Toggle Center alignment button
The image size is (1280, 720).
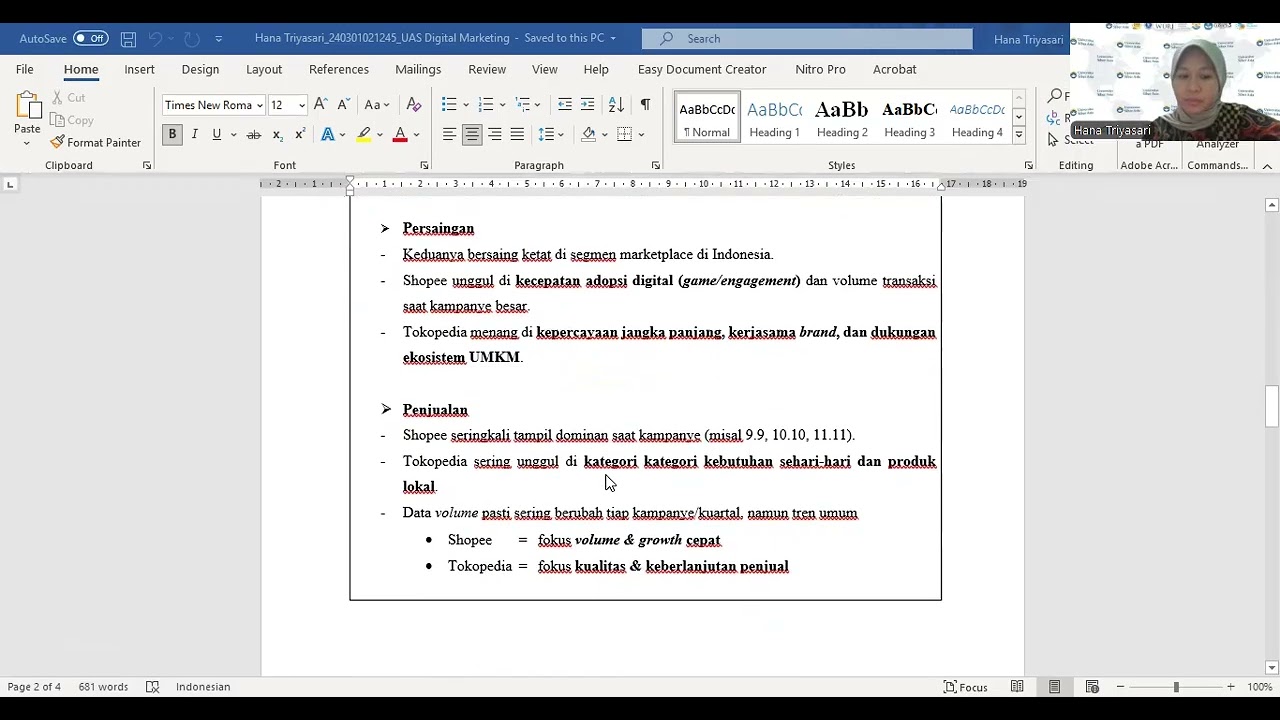tap(472, 134)
